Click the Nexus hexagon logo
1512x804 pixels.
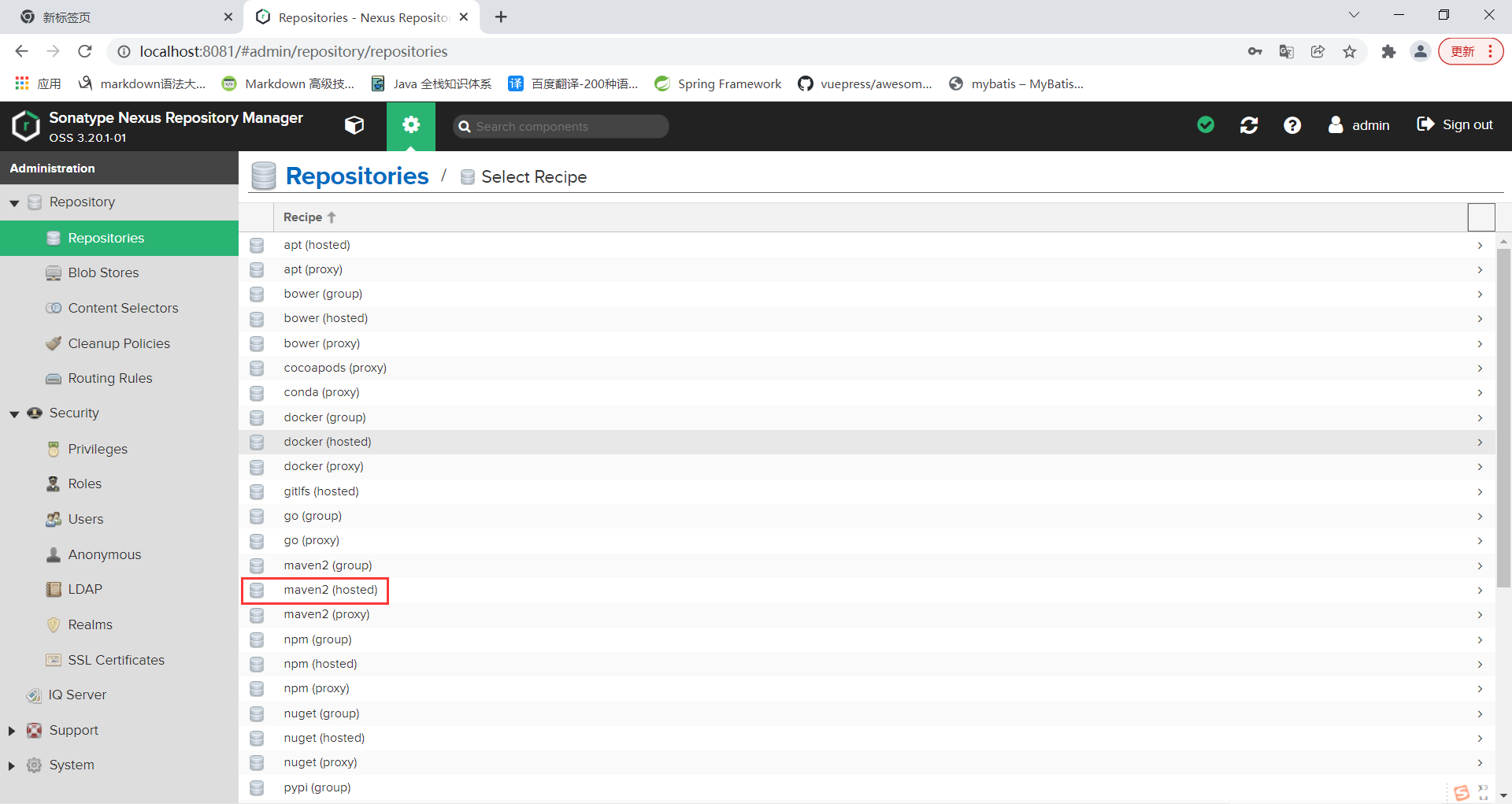point(26,126)
